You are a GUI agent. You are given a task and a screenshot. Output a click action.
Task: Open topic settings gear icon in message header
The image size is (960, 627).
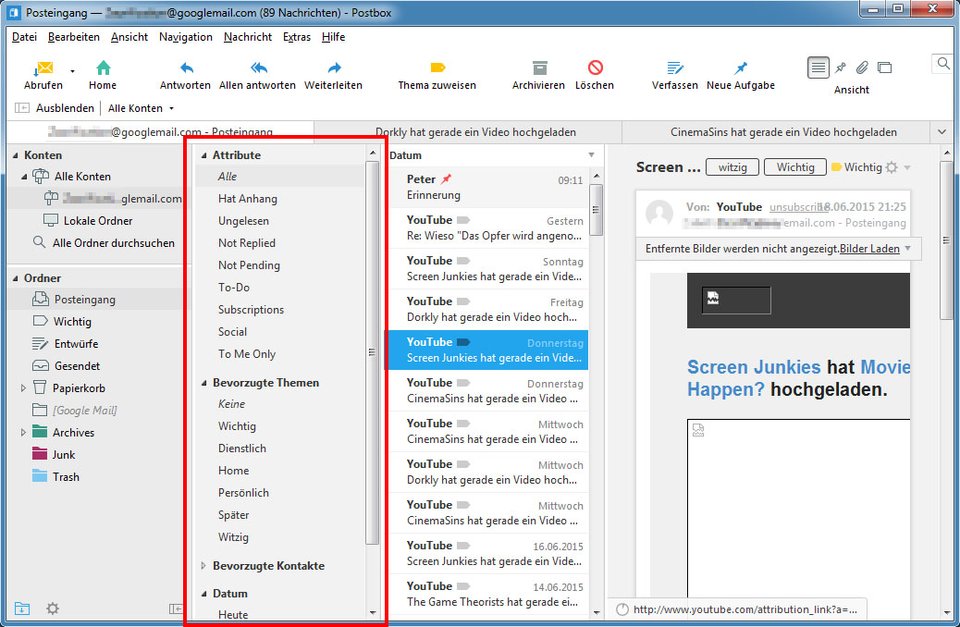click(x=892, y=167)
